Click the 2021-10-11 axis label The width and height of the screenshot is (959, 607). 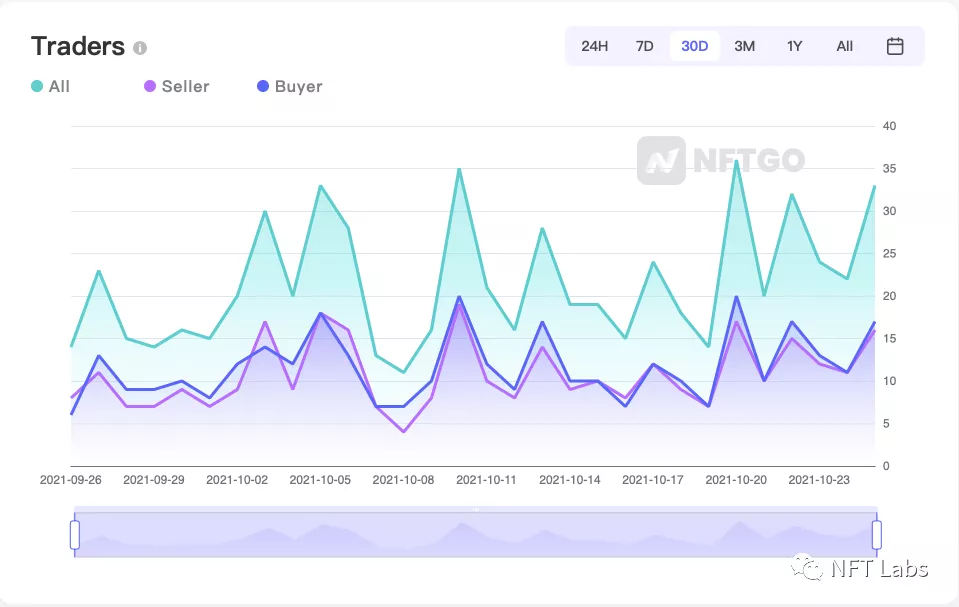(x=486, y=480)
